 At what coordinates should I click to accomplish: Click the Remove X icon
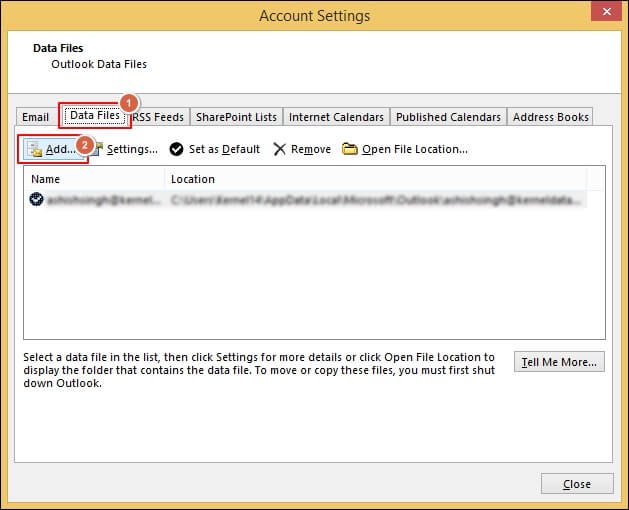(x=279, y=149)
